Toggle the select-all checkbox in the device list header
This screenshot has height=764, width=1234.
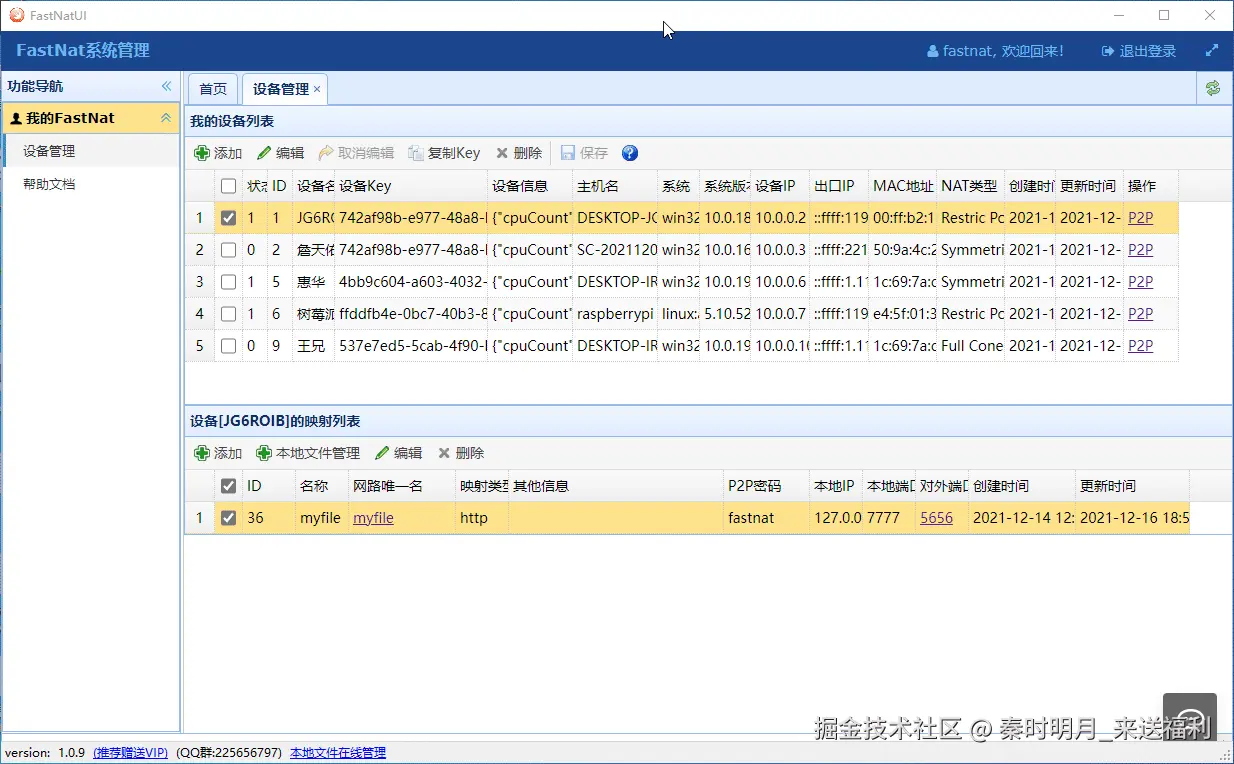[x=228, y=185]
